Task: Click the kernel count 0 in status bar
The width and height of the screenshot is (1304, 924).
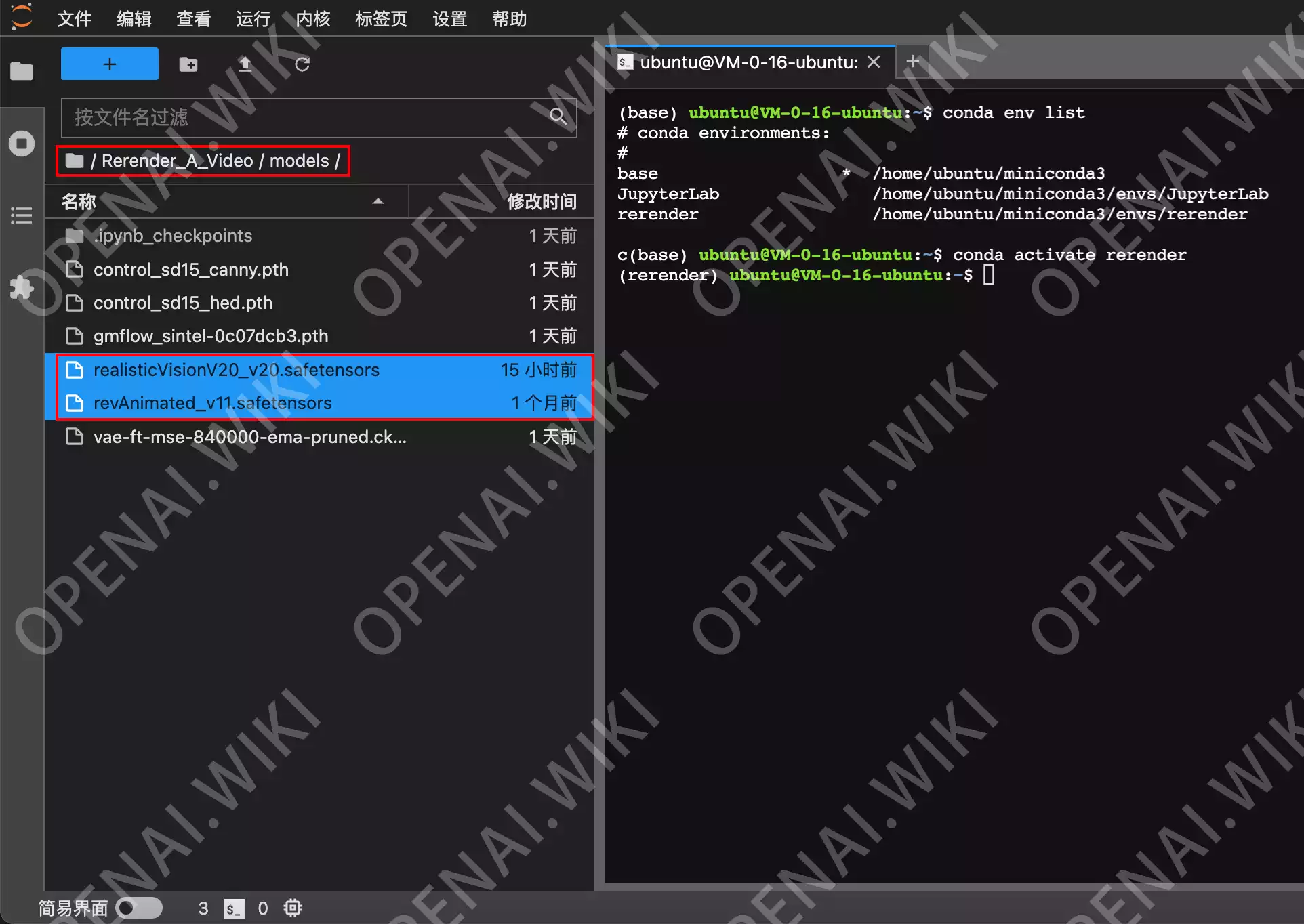Action: 263,908
